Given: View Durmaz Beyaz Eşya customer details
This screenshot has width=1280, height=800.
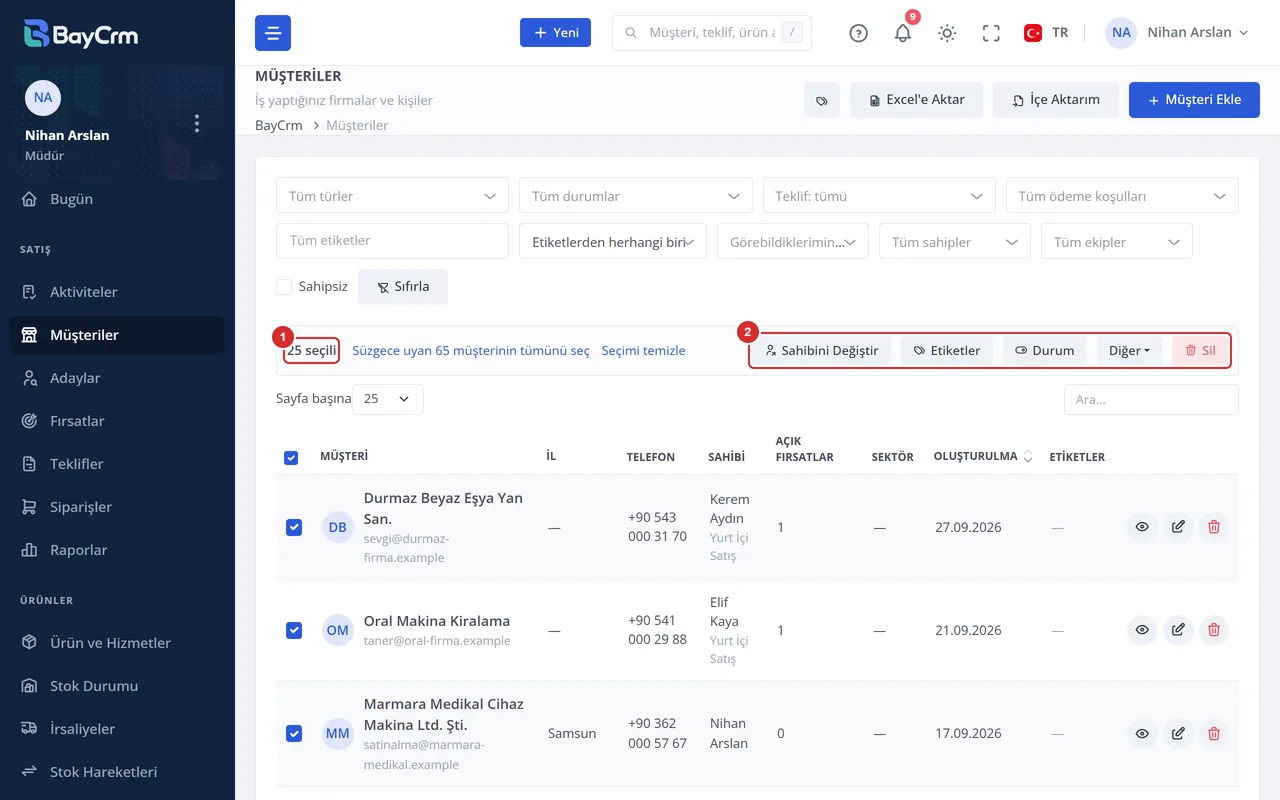Looking at the screenshot, I should (x=1142, y=527).
